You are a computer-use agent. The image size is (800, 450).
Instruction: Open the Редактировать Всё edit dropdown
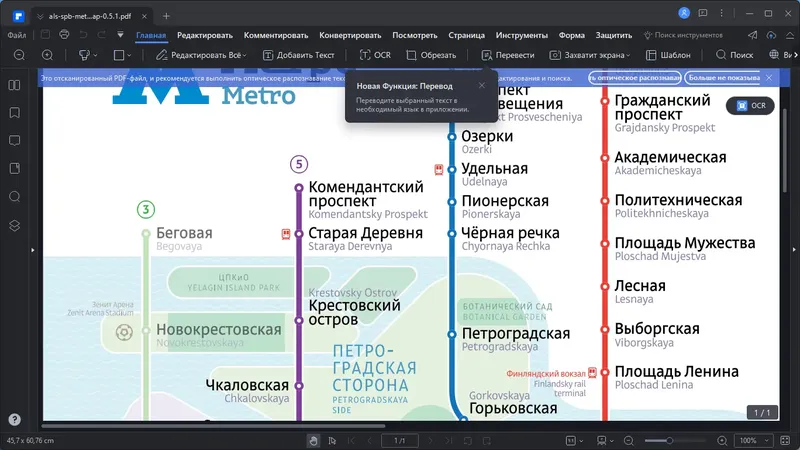(202, 55)
